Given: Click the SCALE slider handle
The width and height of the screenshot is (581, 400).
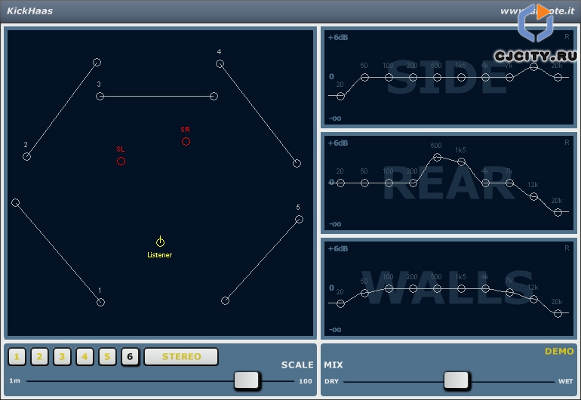Looking at the screenshot, I should tap(247, 380).
